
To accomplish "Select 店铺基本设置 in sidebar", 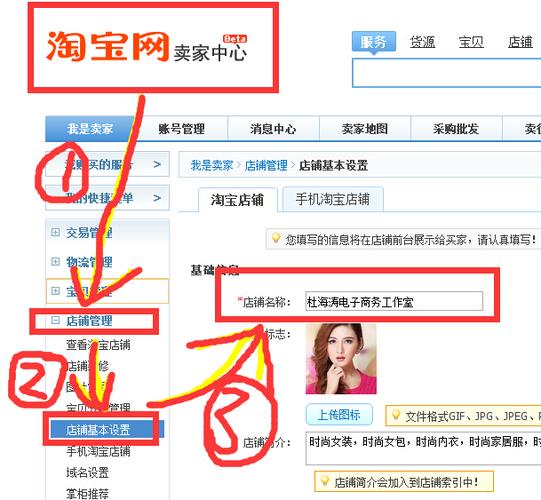I will [106, 430].
